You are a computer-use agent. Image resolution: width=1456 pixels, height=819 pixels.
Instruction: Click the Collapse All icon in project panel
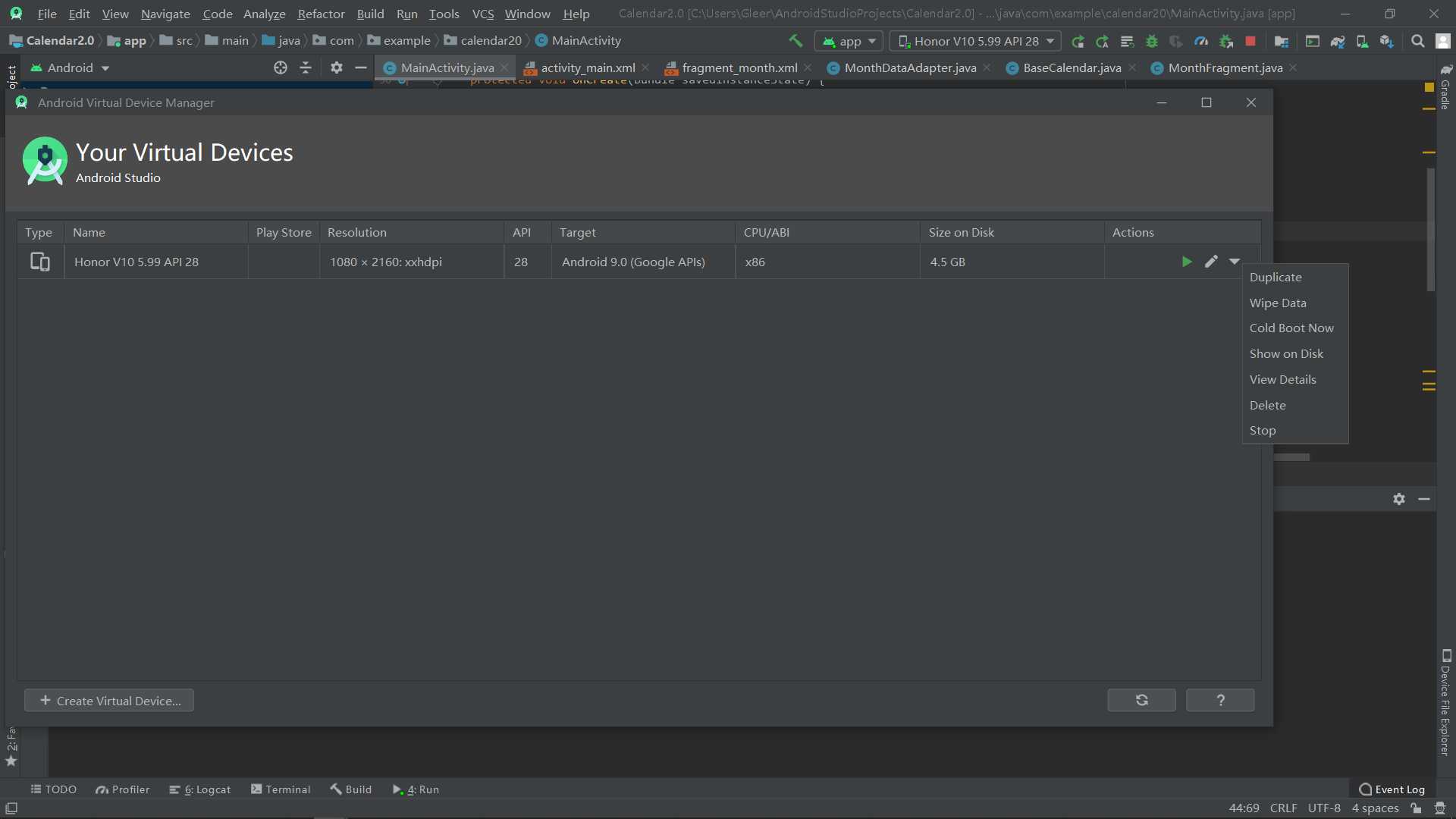(306, 67)
